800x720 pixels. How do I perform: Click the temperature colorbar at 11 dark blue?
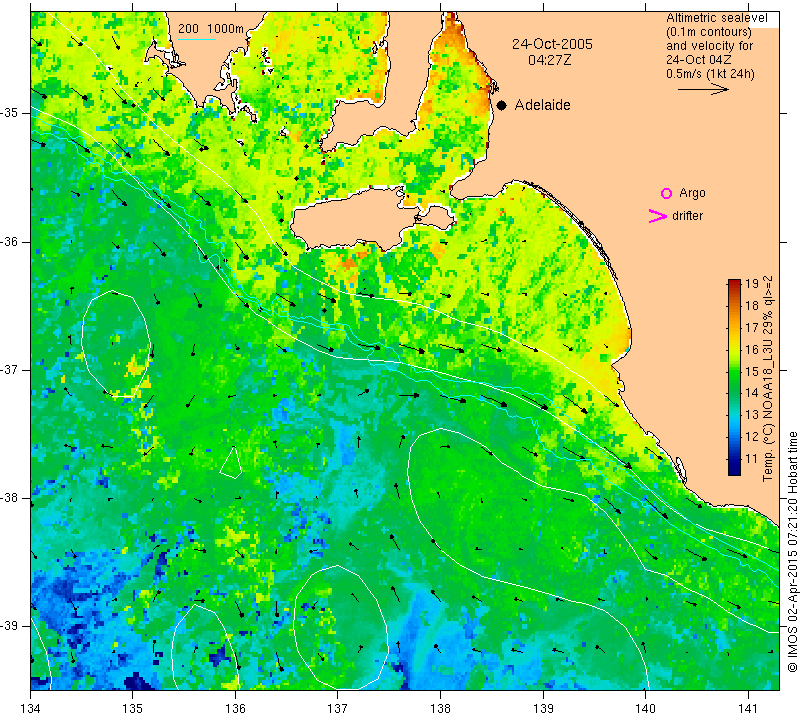734,459
